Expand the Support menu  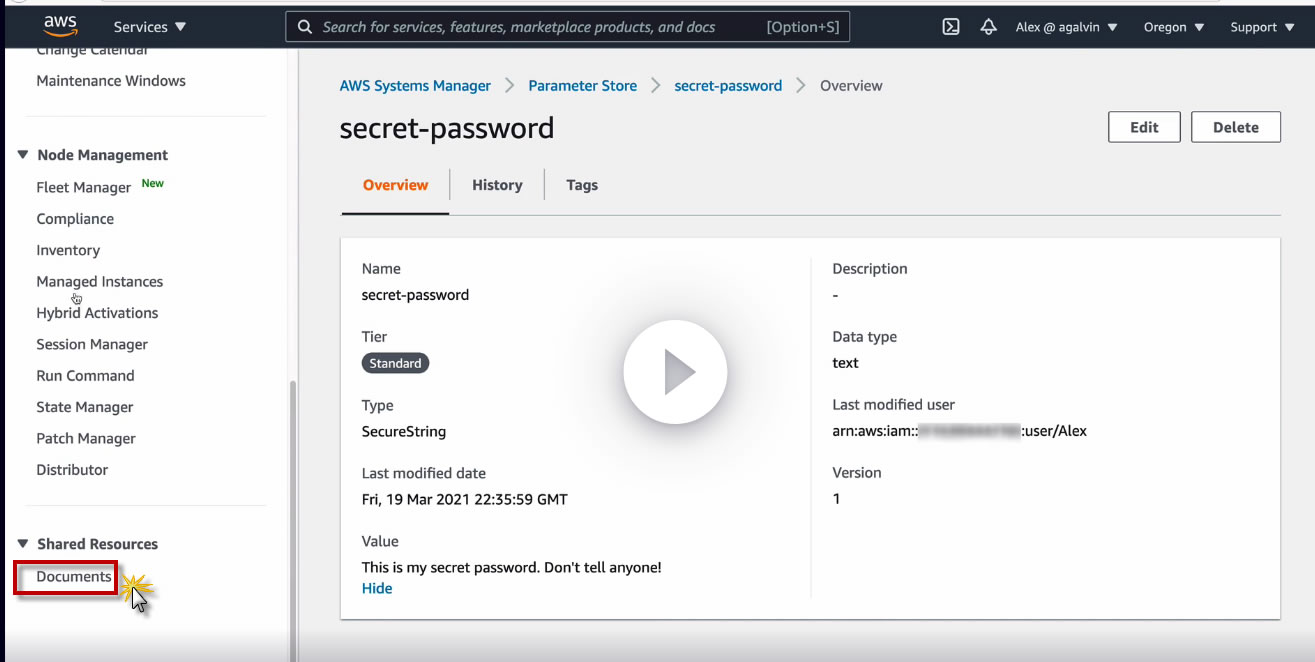click(1262, 27)
